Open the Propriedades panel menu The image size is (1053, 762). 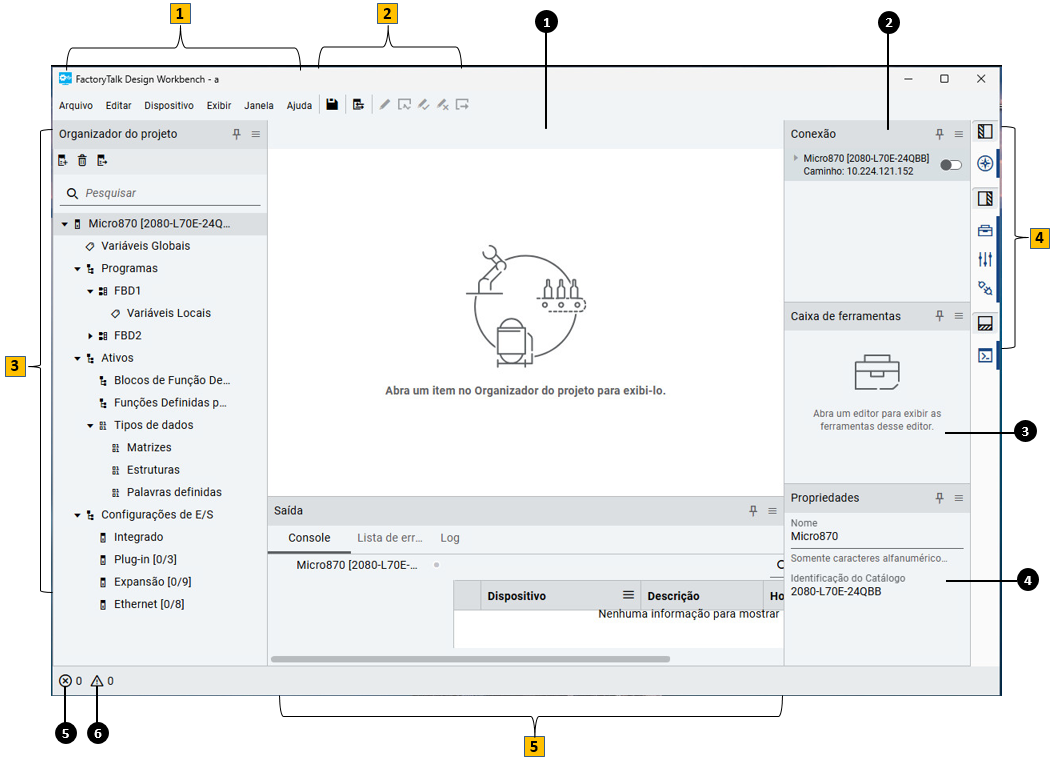click(x=959, y=497)
